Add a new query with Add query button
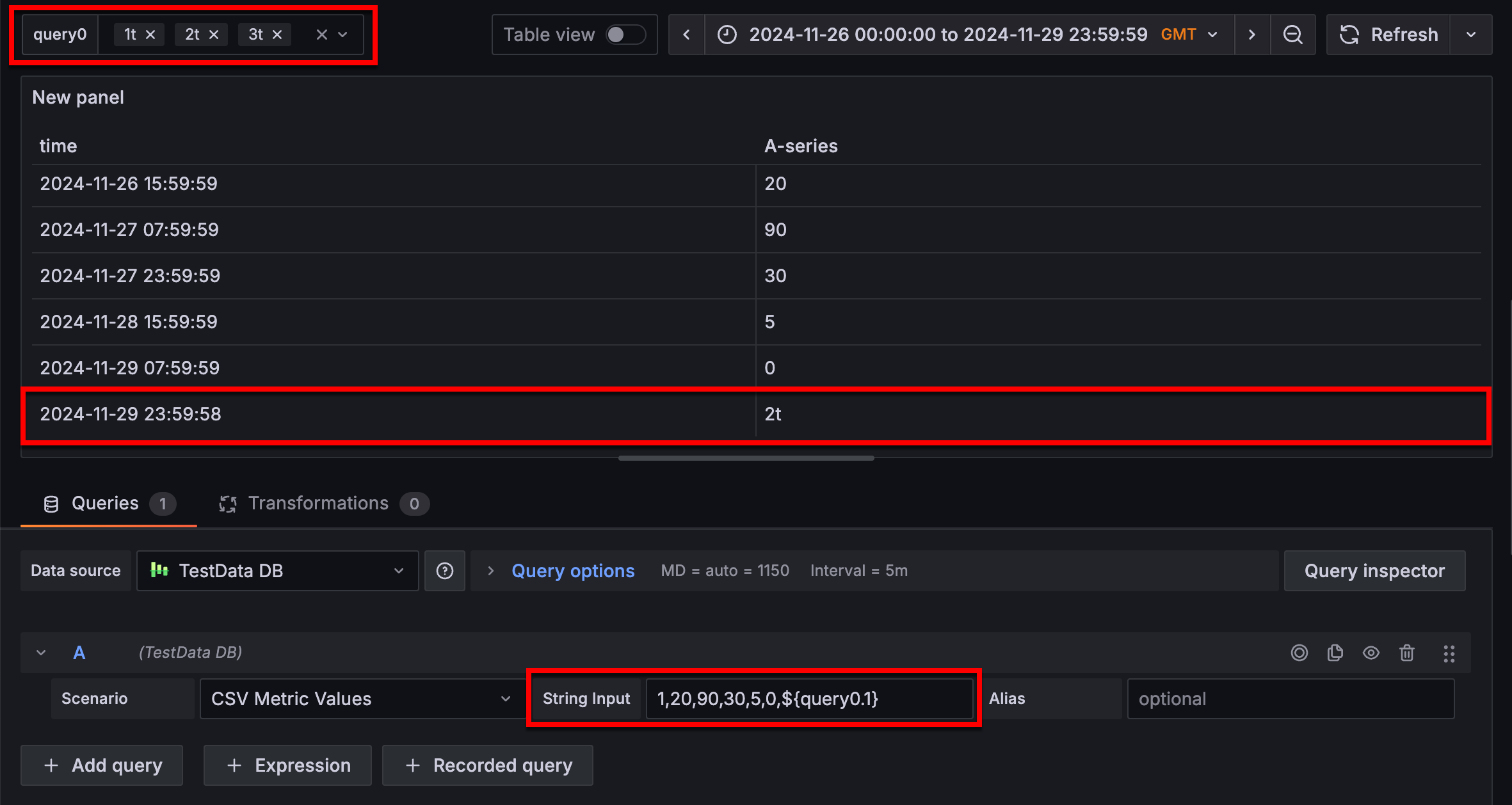 point(101,765)
